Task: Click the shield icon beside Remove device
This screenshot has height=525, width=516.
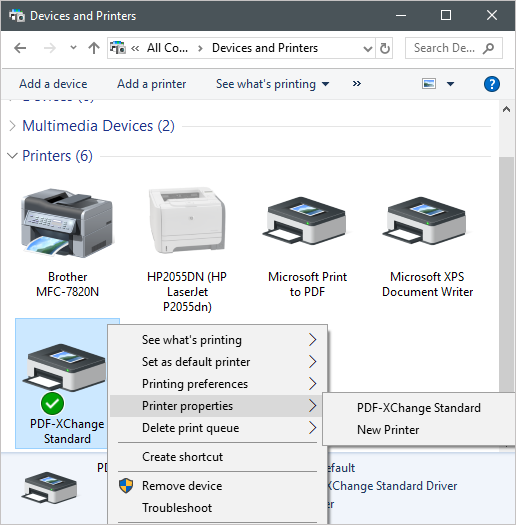Action: 126,485
